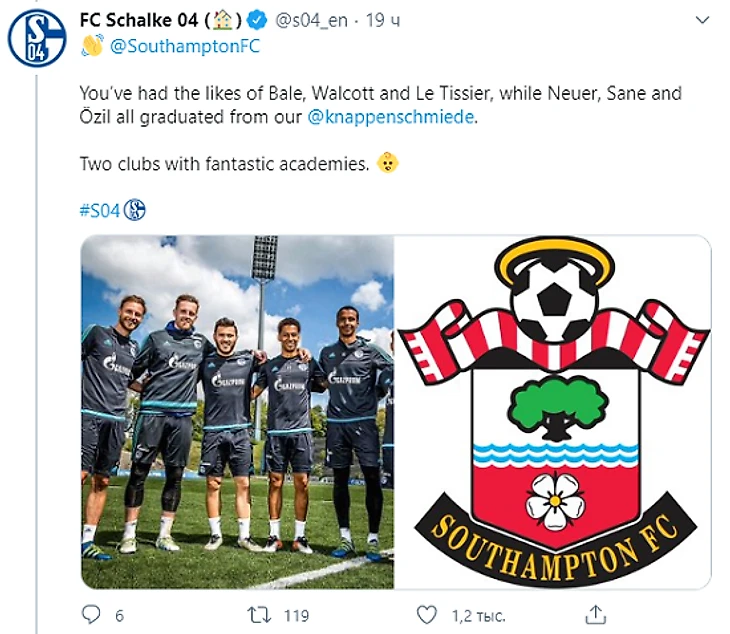
Task: Click the small Schalke logo after #S04
Action: 134,210
